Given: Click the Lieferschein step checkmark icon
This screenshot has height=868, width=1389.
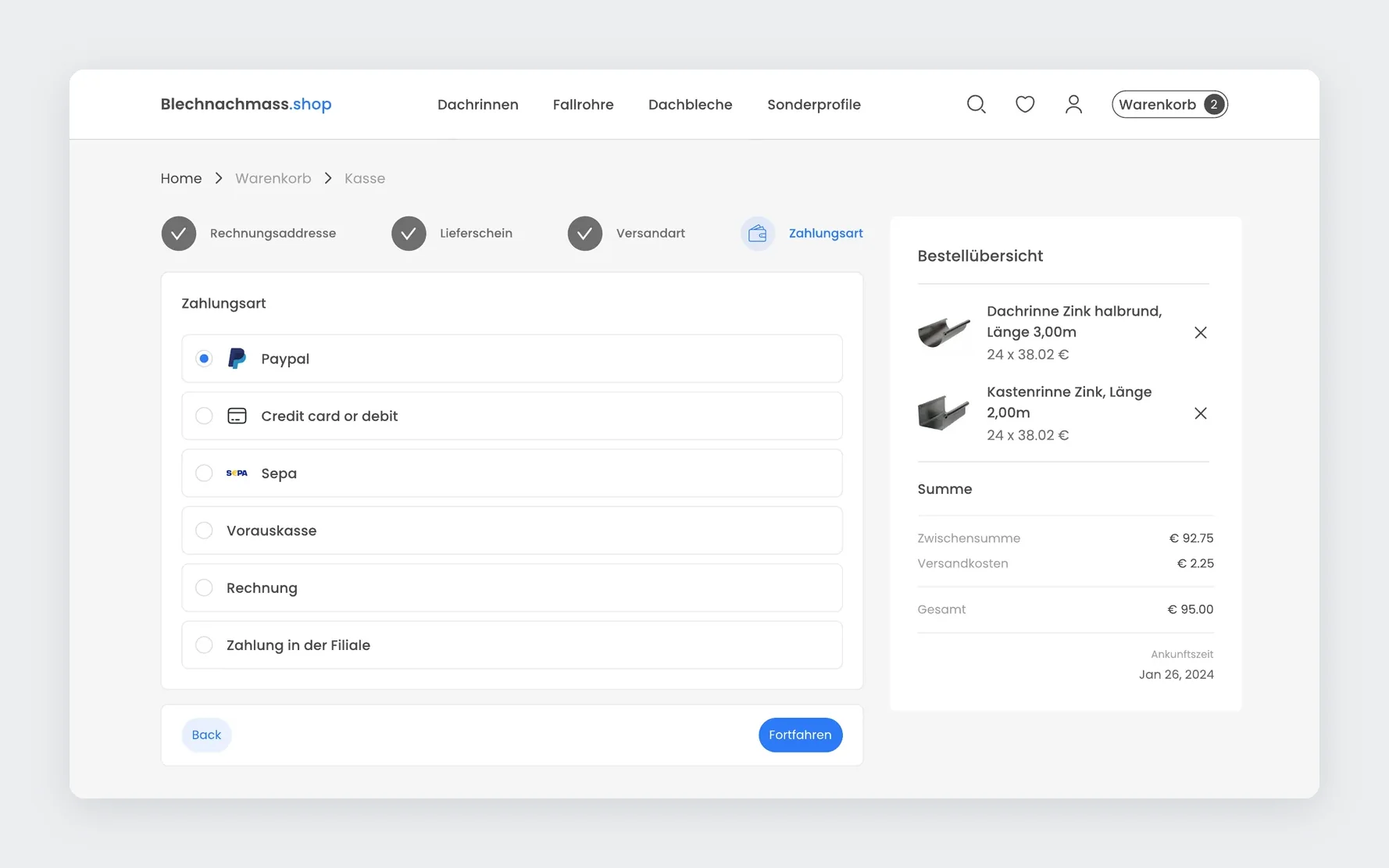Looking at the screenshot, I should pyautogui.click(x=409, y=233).
